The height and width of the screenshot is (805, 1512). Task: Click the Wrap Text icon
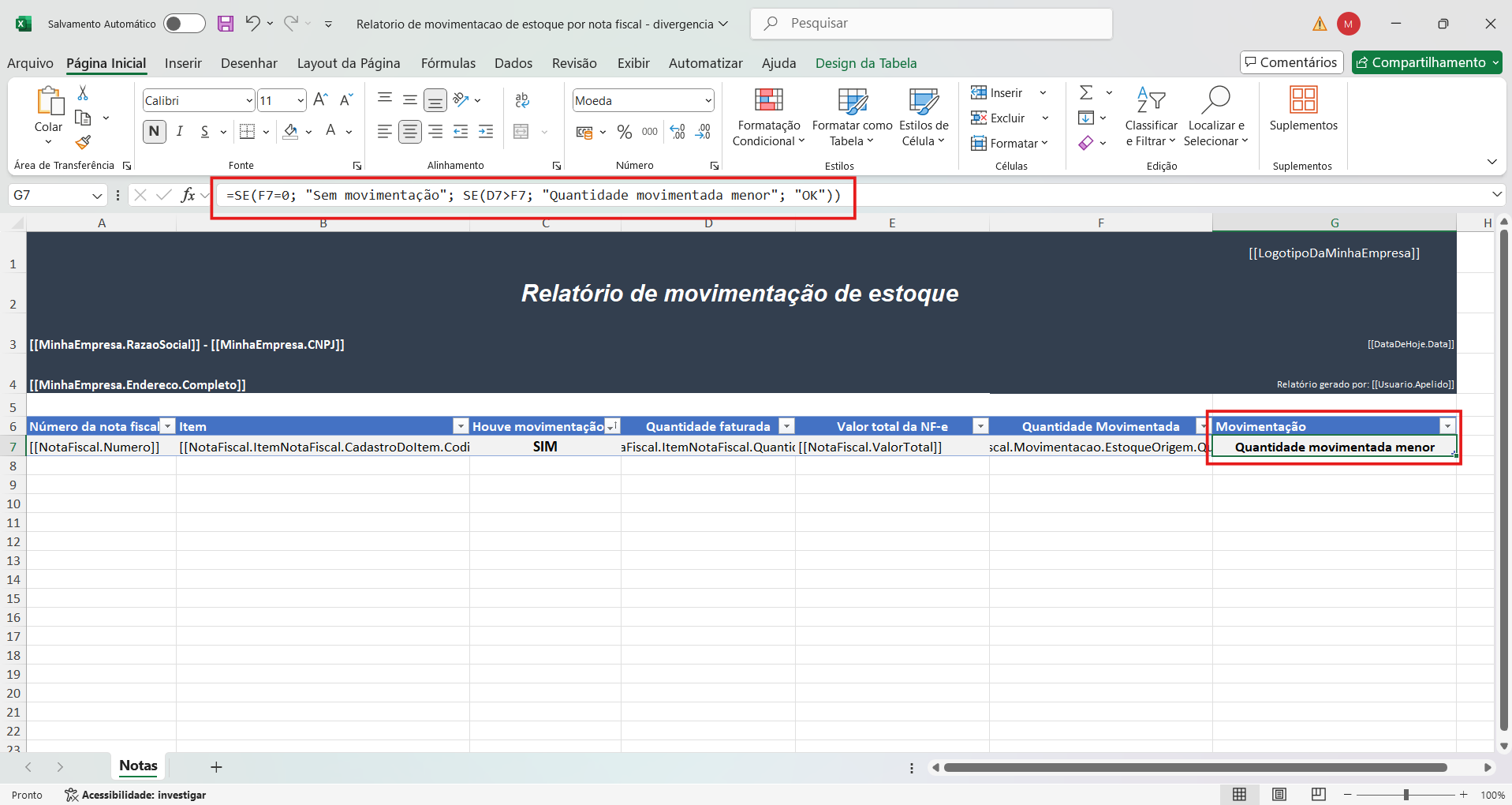pos(522,100)
